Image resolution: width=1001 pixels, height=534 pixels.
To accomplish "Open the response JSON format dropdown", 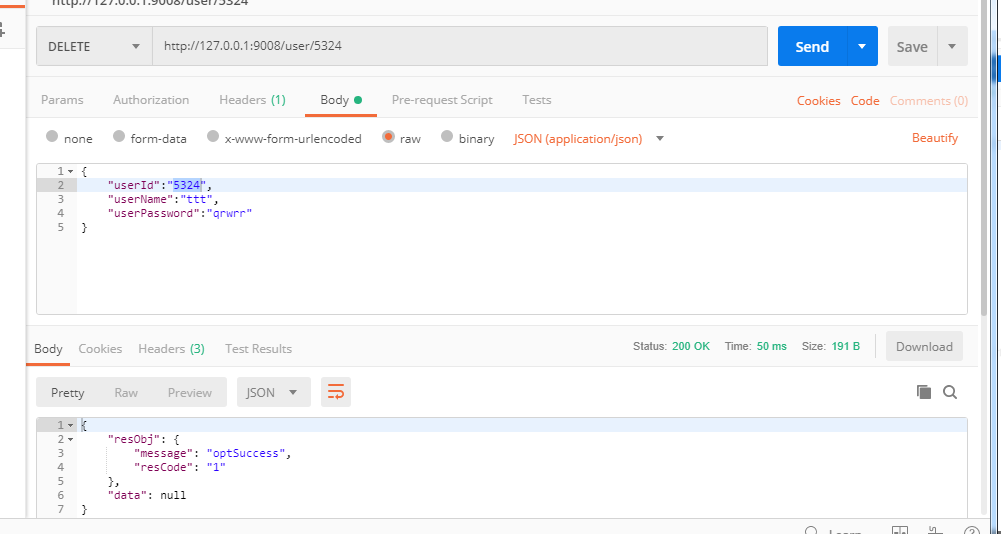I will pyautogui.click(x=274, y=392).
